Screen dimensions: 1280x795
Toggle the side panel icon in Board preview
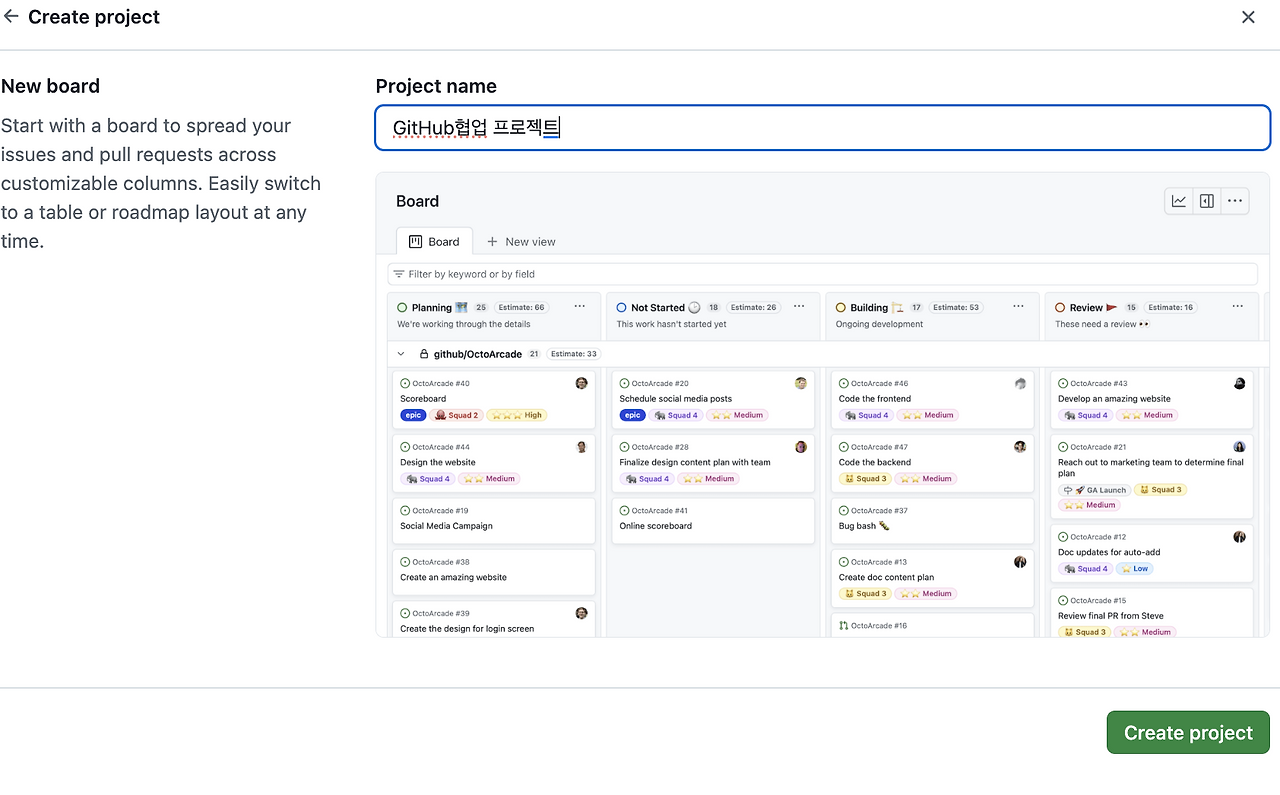pos(1207,201)
